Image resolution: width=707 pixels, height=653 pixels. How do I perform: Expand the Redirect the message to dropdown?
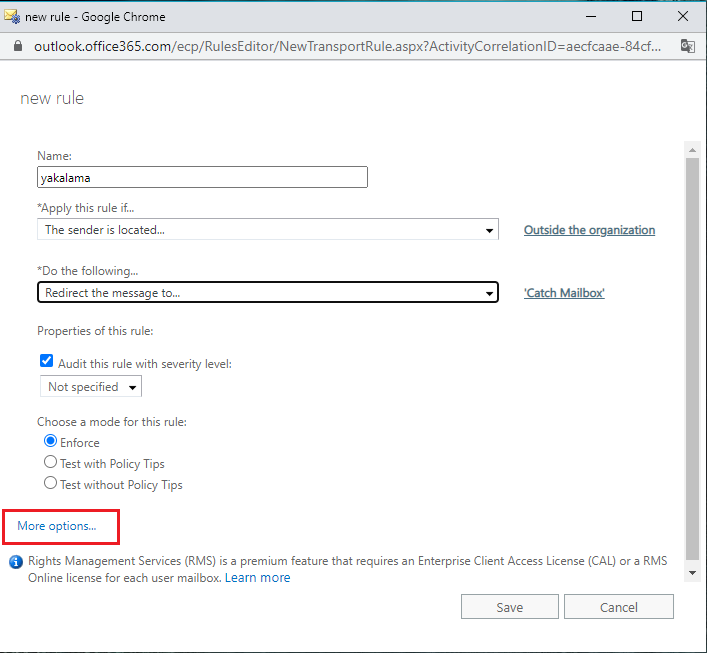tap(268, 293)
